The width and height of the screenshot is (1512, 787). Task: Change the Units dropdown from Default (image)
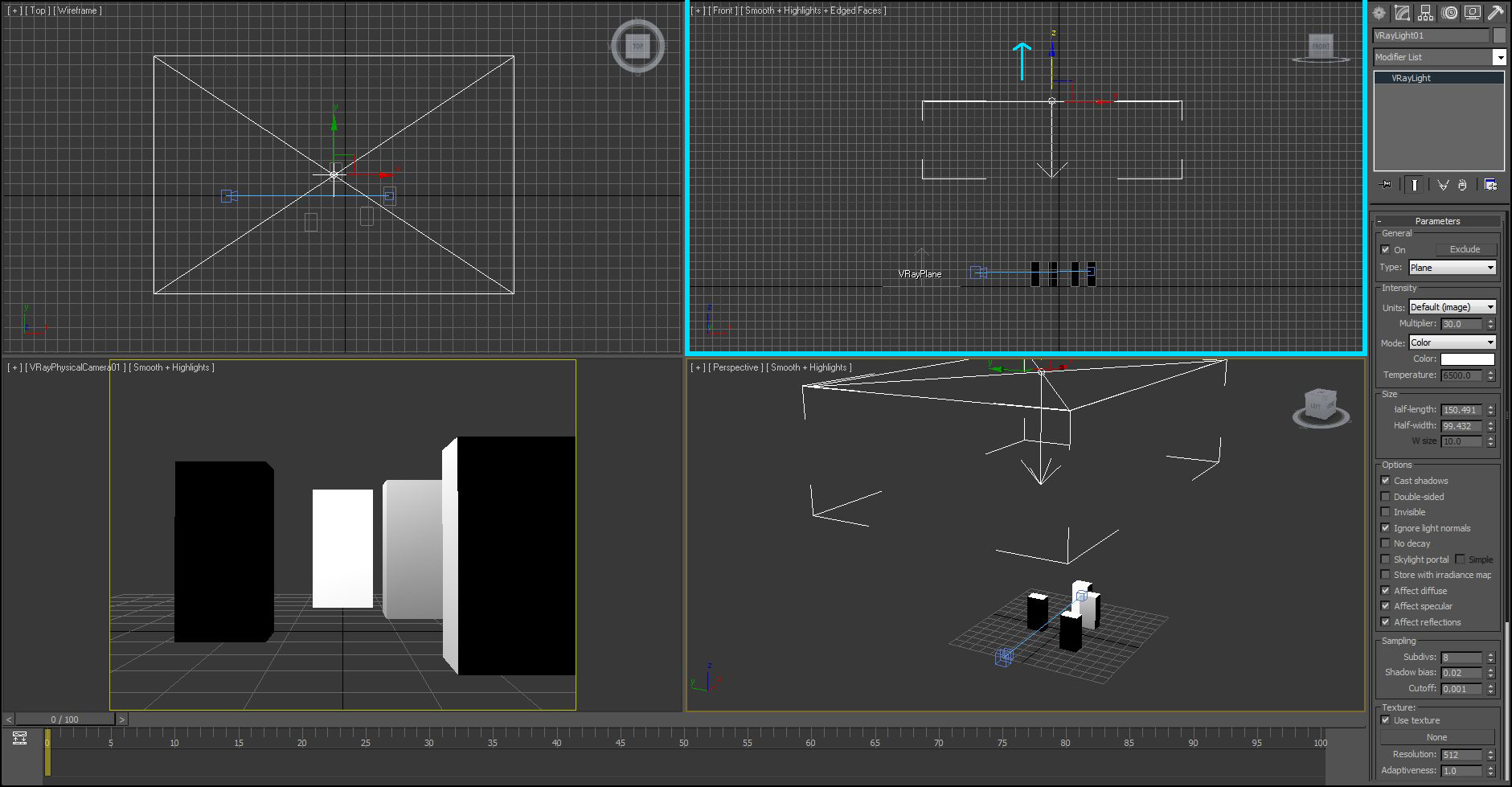(x=1452, y=306)
